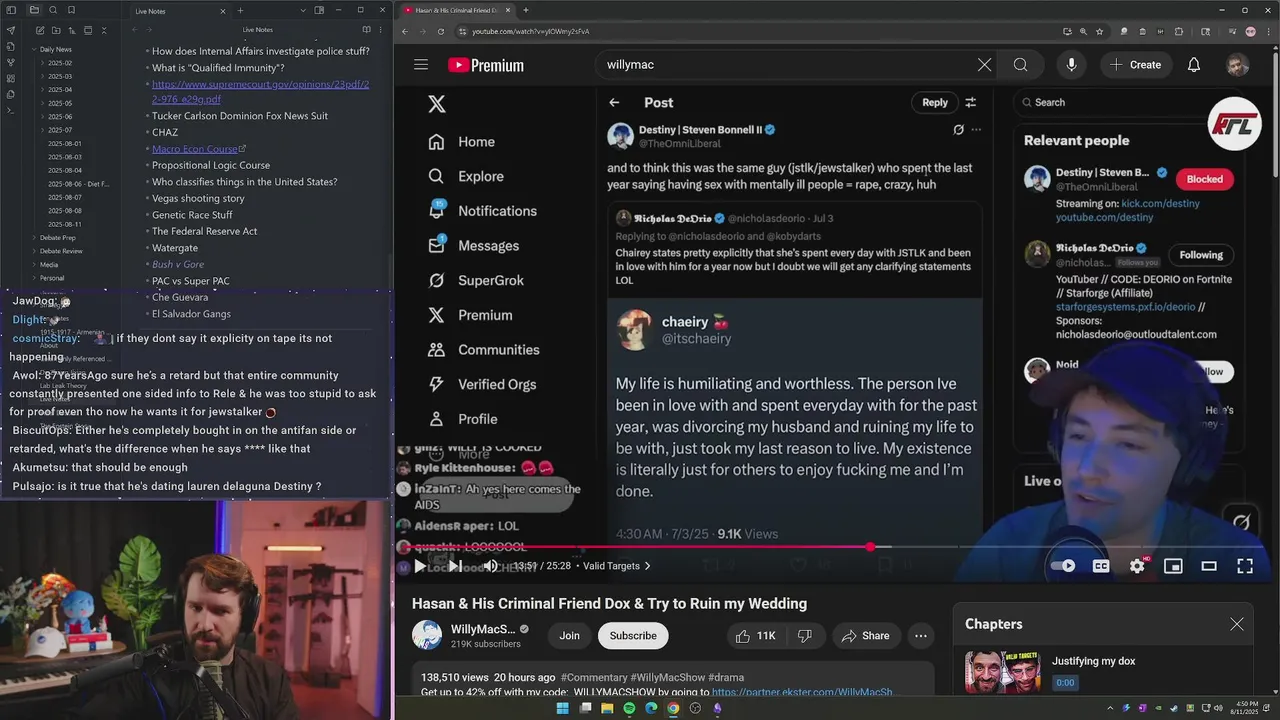
Task: Open the Obsidian file explorer folder icon
Action: 34,10
